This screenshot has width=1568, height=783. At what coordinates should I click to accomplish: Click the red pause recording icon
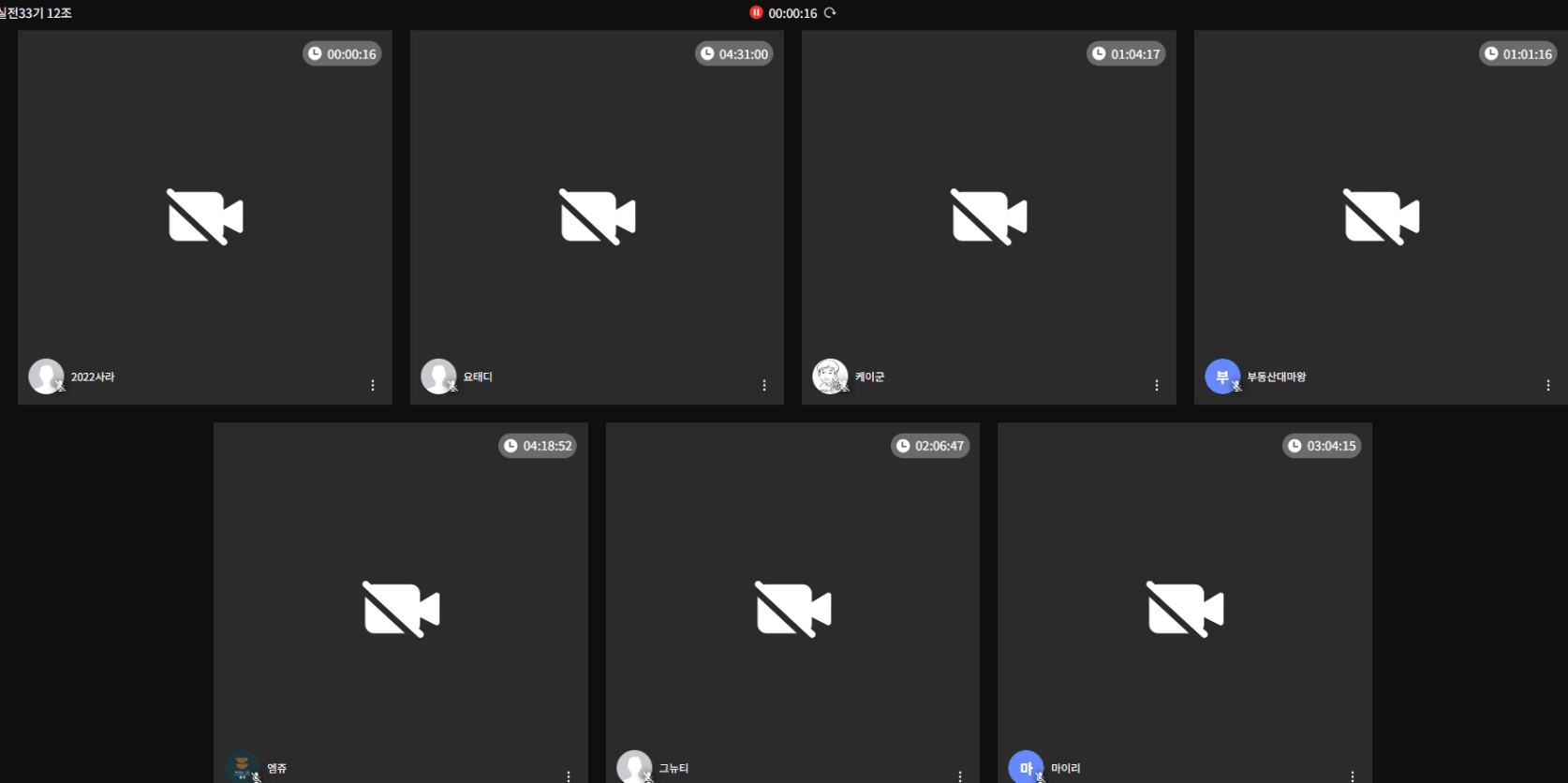pos(756,13)
